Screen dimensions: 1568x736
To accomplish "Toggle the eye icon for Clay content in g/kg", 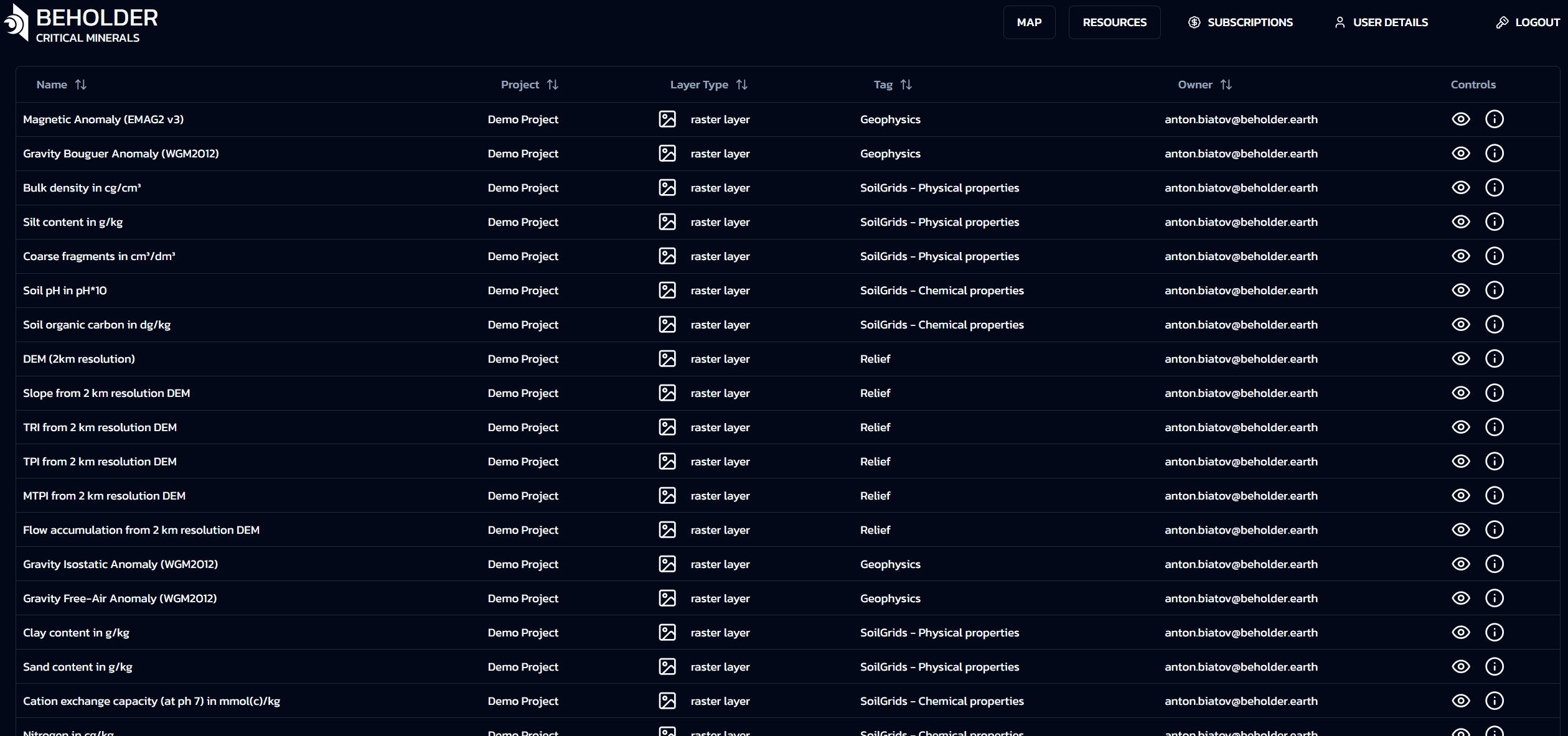I will [1461, 632].
